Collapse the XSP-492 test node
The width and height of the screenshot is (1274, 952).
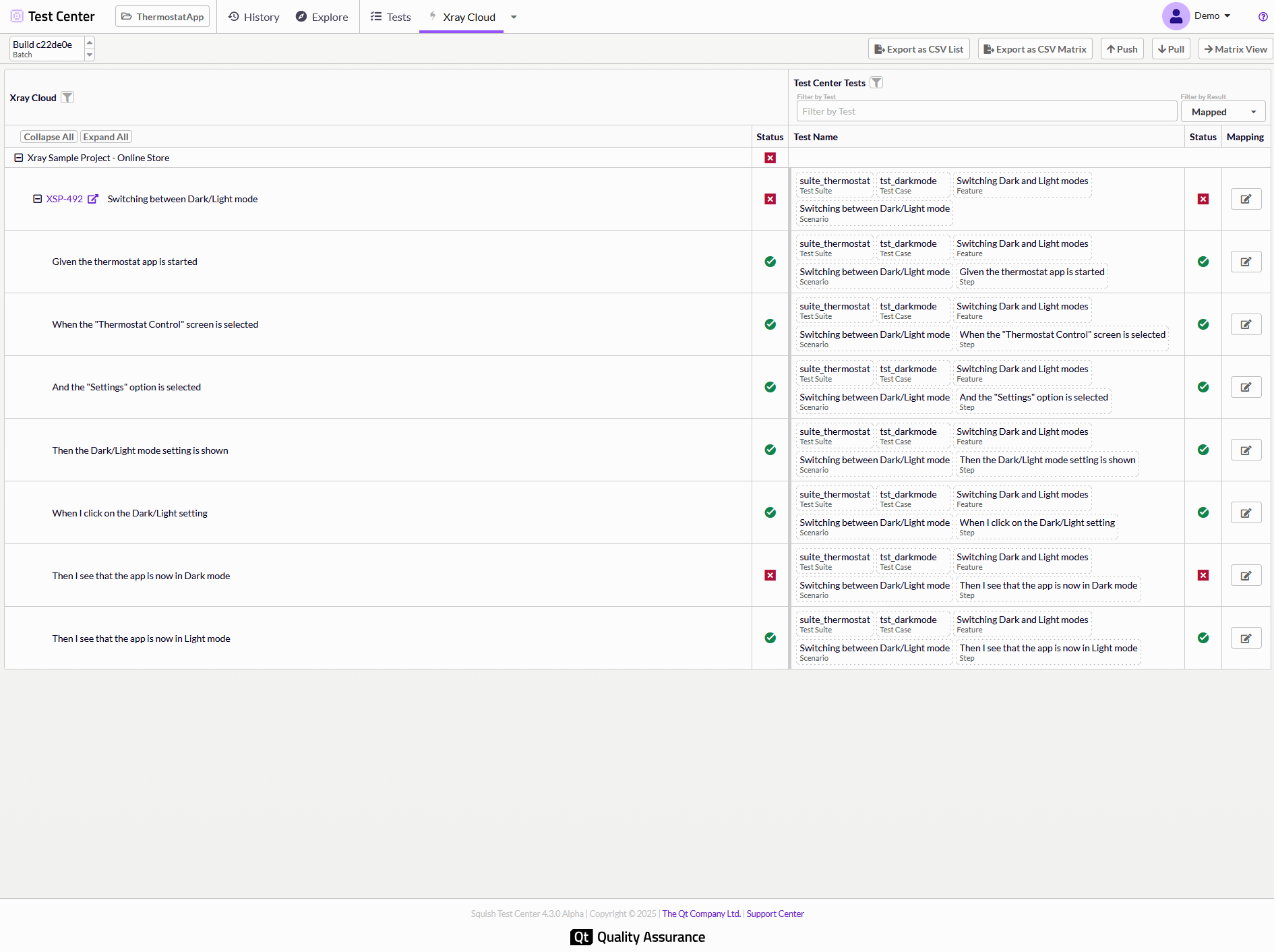coord(36,198)
